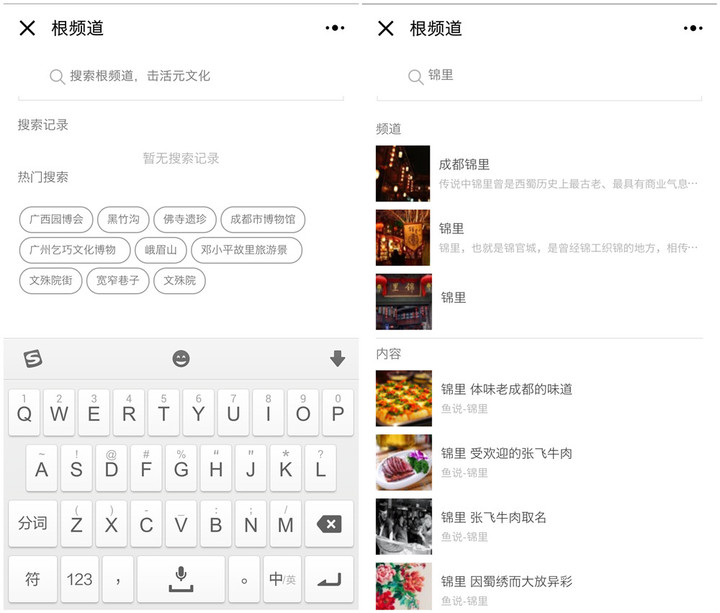Tap the L key
This screenshot has height=613, width=720.
321,468
